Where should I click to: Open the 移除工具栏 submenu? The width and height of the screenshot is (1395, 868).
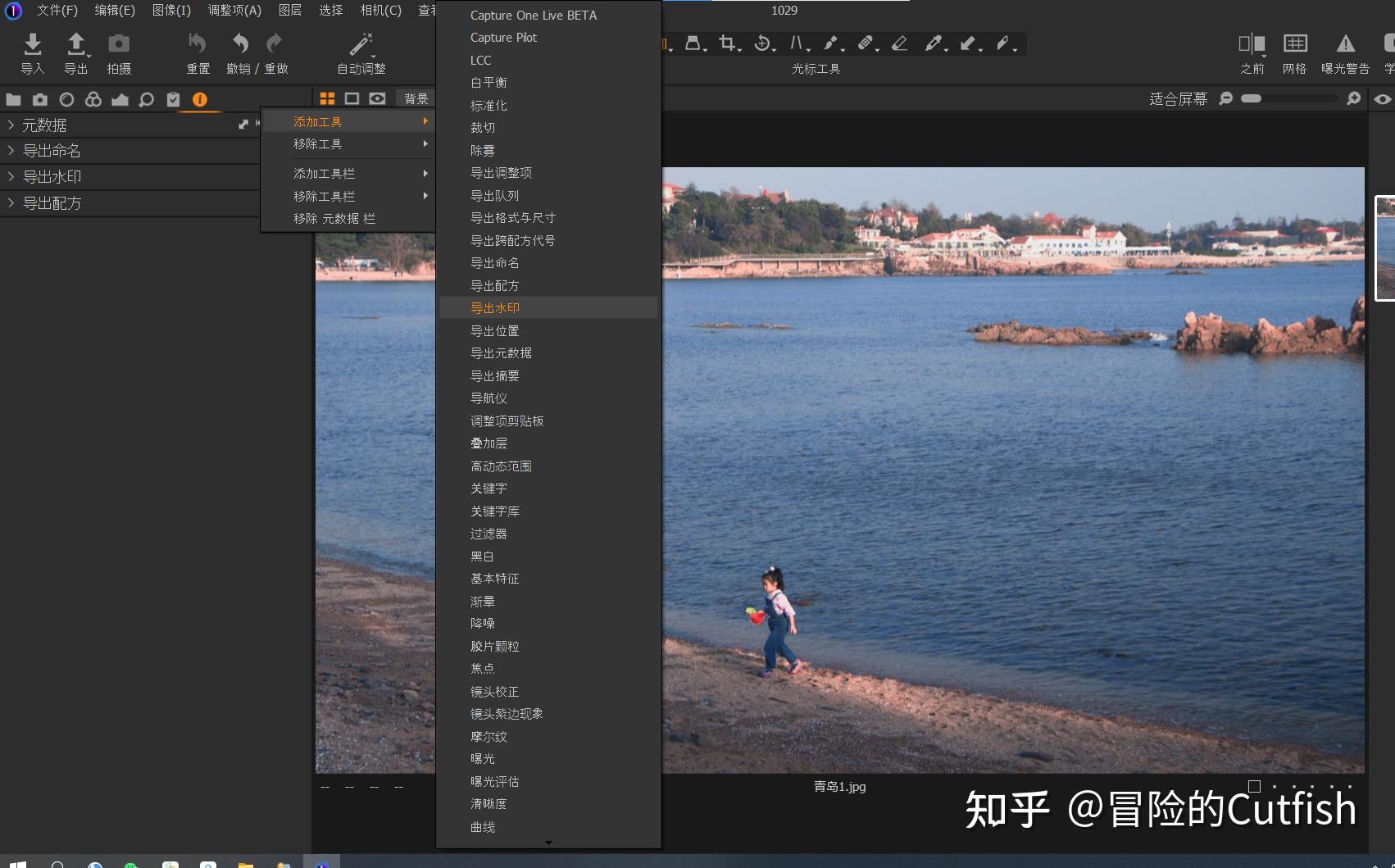348,197
